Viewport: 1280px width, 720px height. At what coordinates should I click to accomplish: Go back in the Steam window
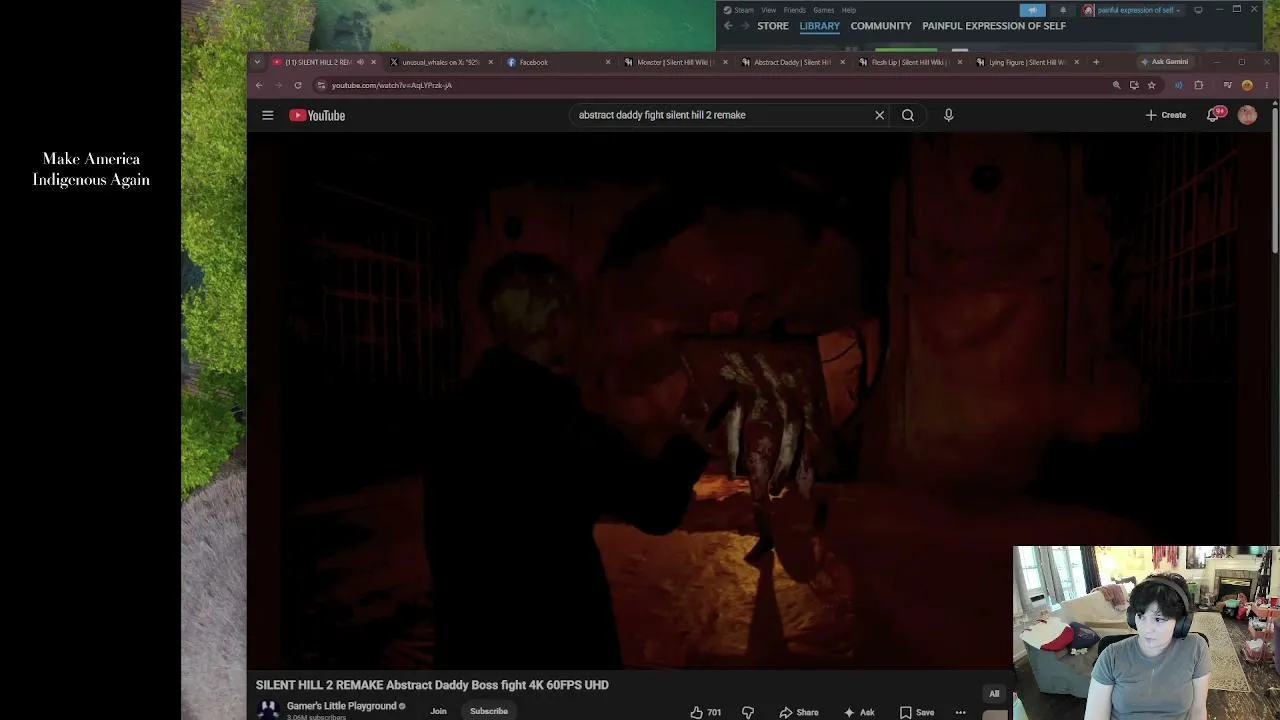[x=728, y=26]
